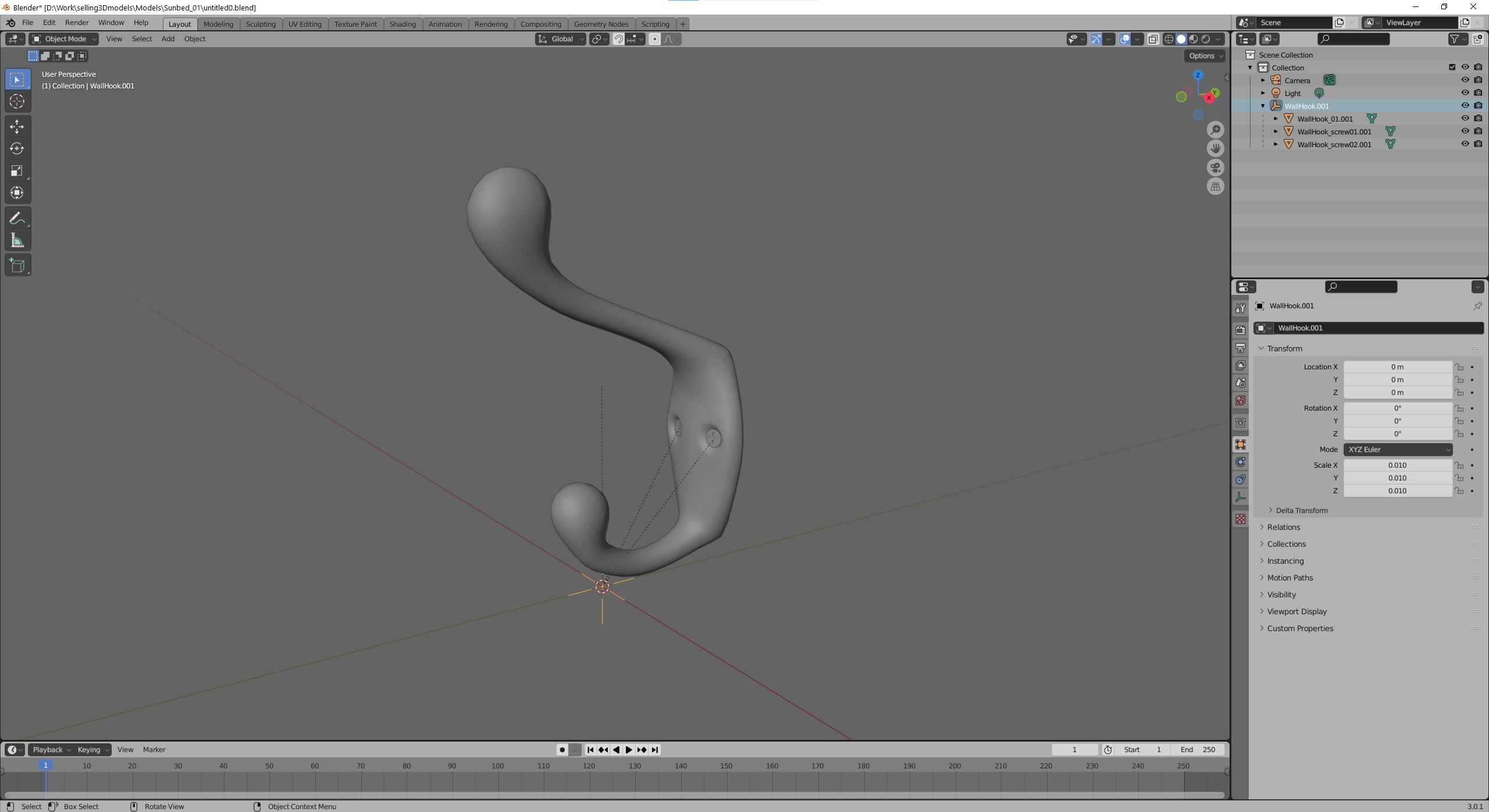Toggle camera view in the viewport
Viewport: 1489px width, 812px height.
point(1215,168)
